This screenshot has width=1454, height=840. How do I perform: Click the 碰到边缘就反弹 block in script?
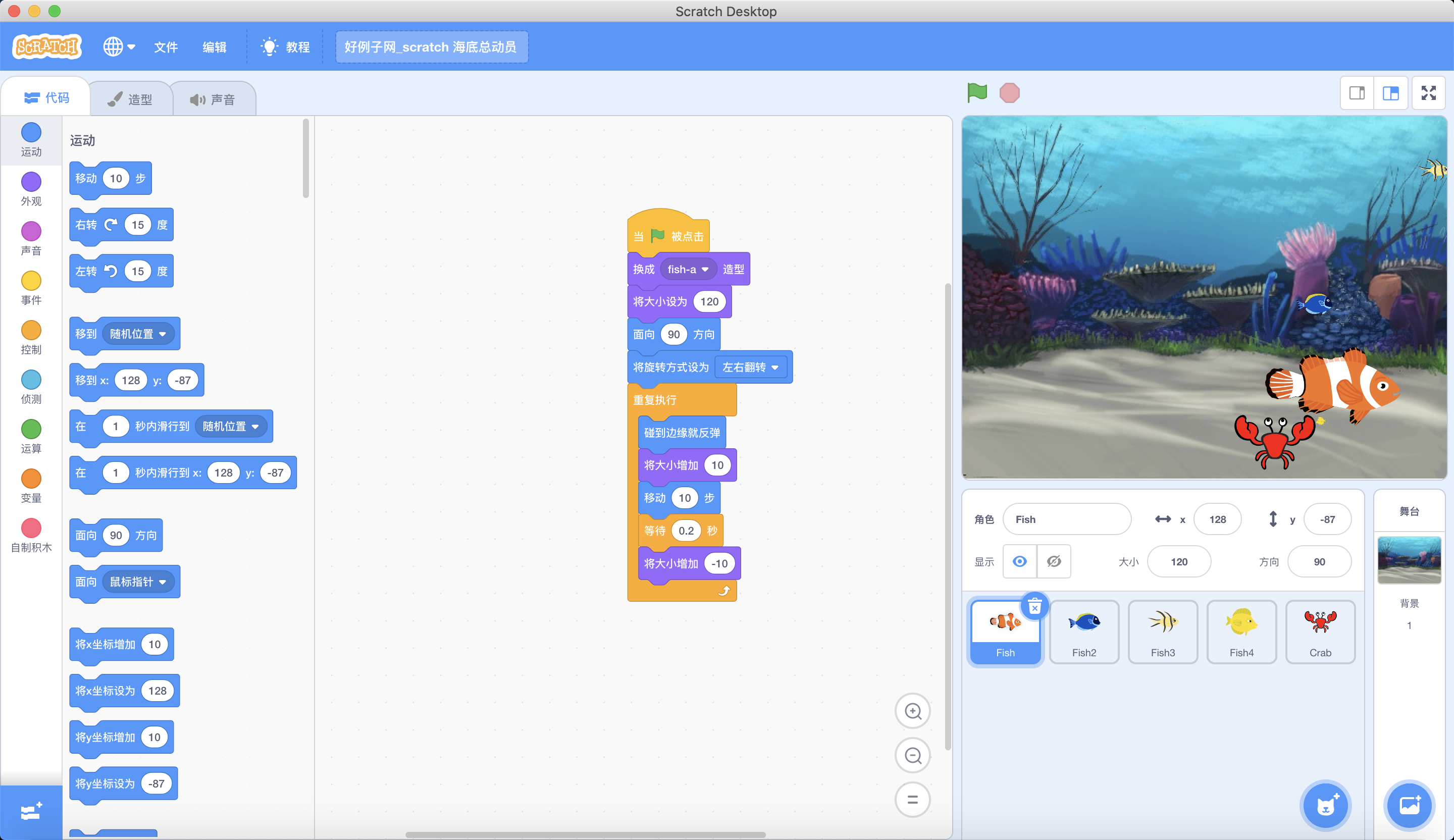tap(682, 433)
